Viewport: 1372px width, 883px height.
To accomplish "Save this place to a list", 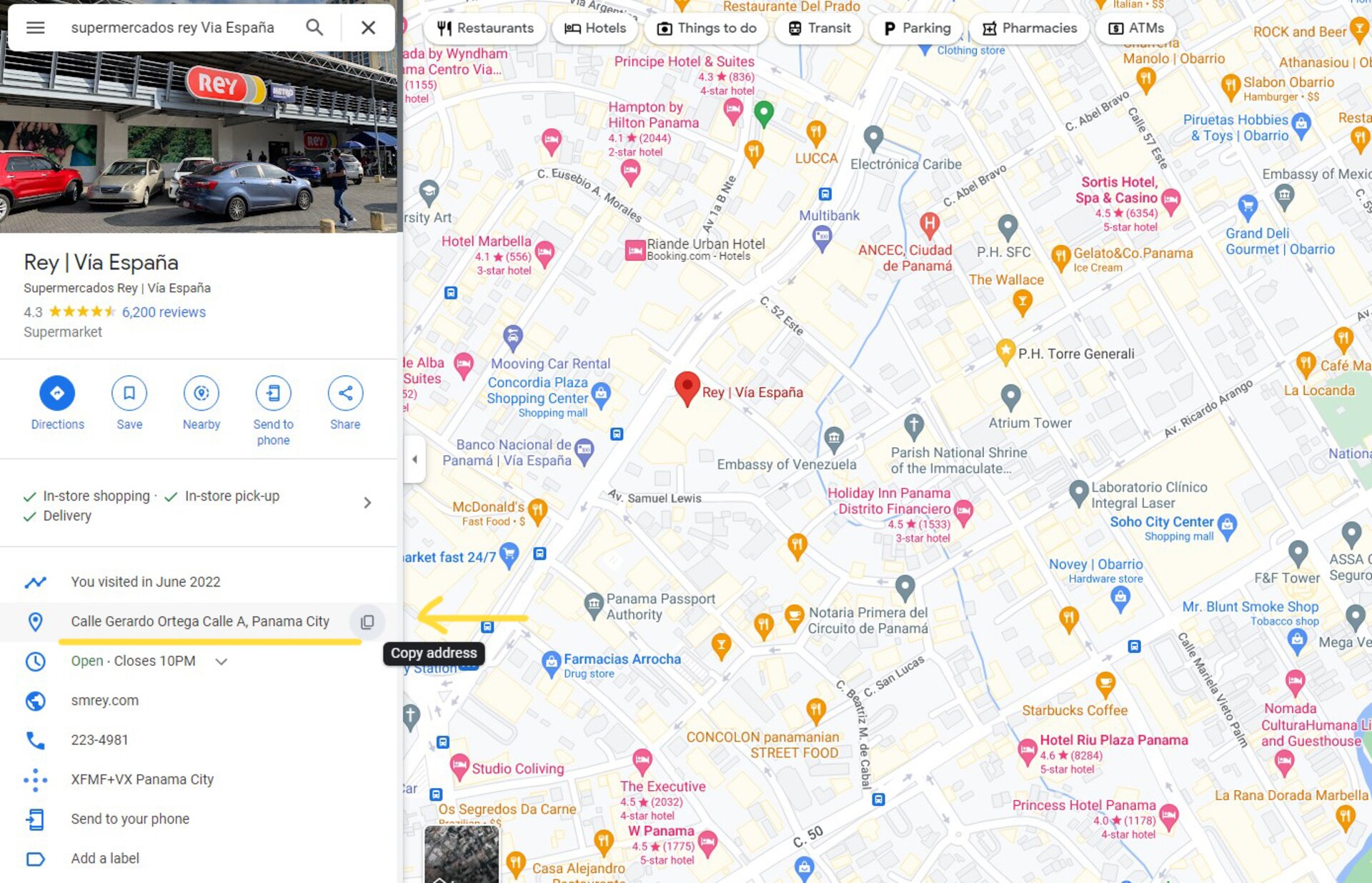I will coord(129,404).
